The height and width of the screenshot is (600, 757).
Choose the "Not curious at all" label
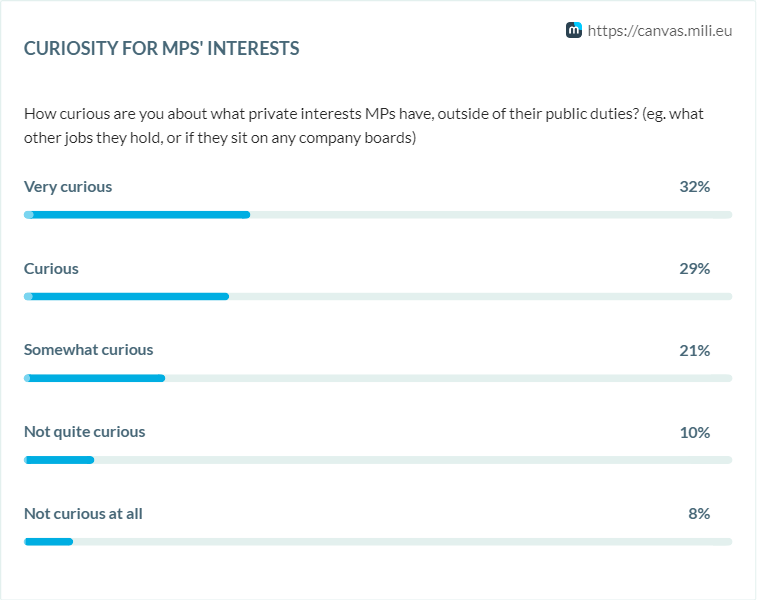coord(83,514)
